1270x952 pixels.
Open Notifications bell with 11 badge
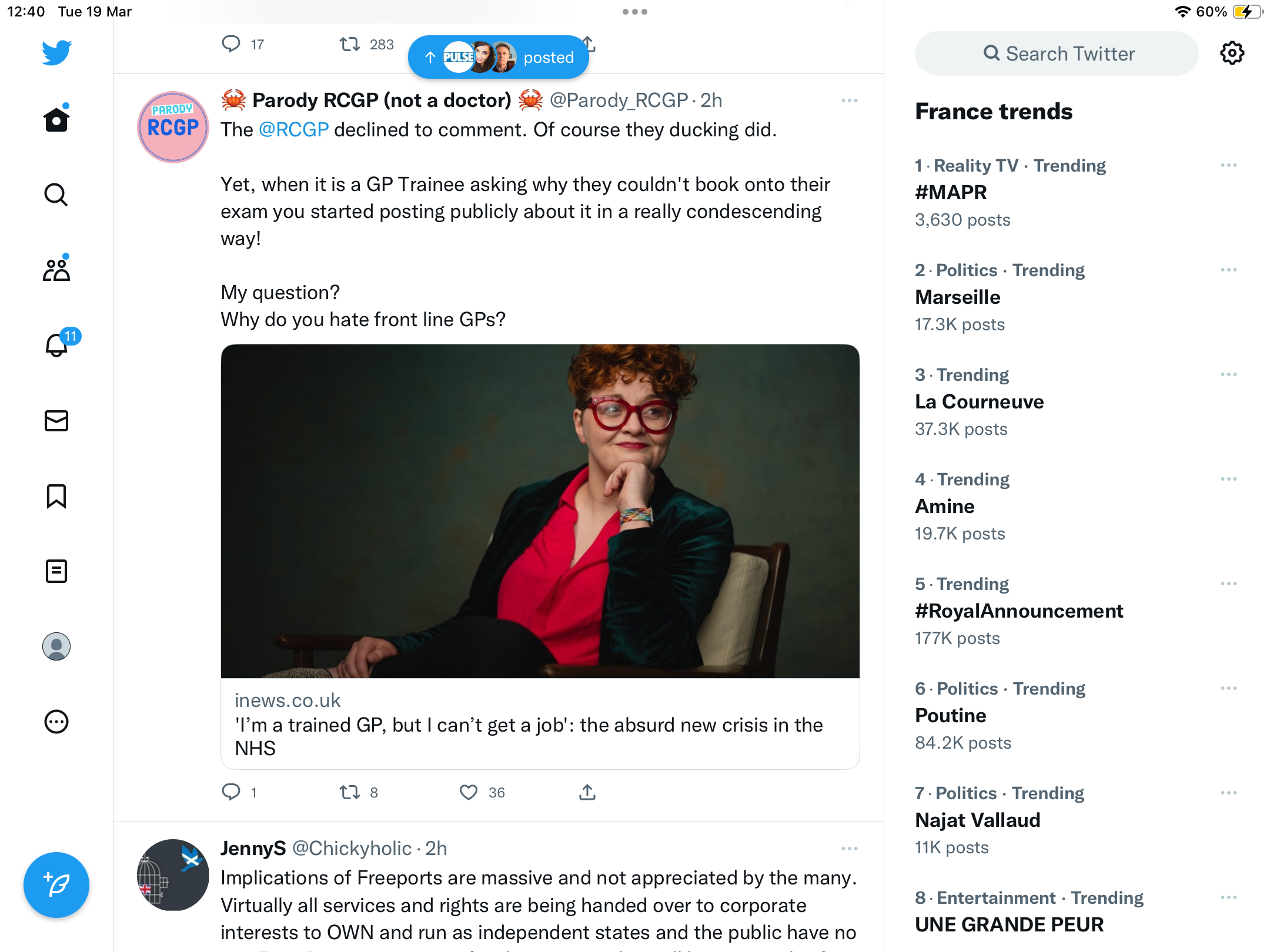(x=58, y=344)
